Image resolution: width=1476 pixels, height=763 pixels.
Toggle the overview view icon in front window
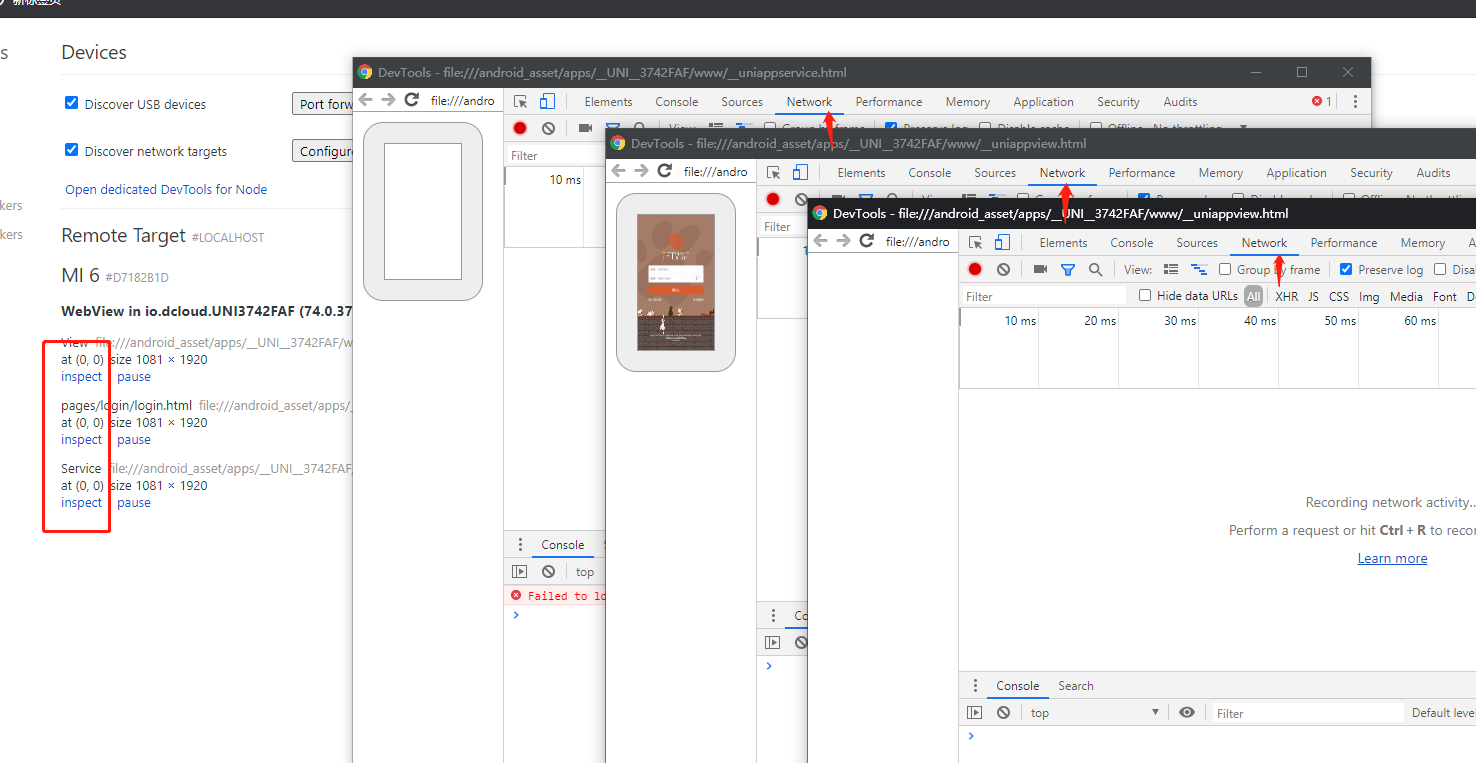pos(1199,269)
